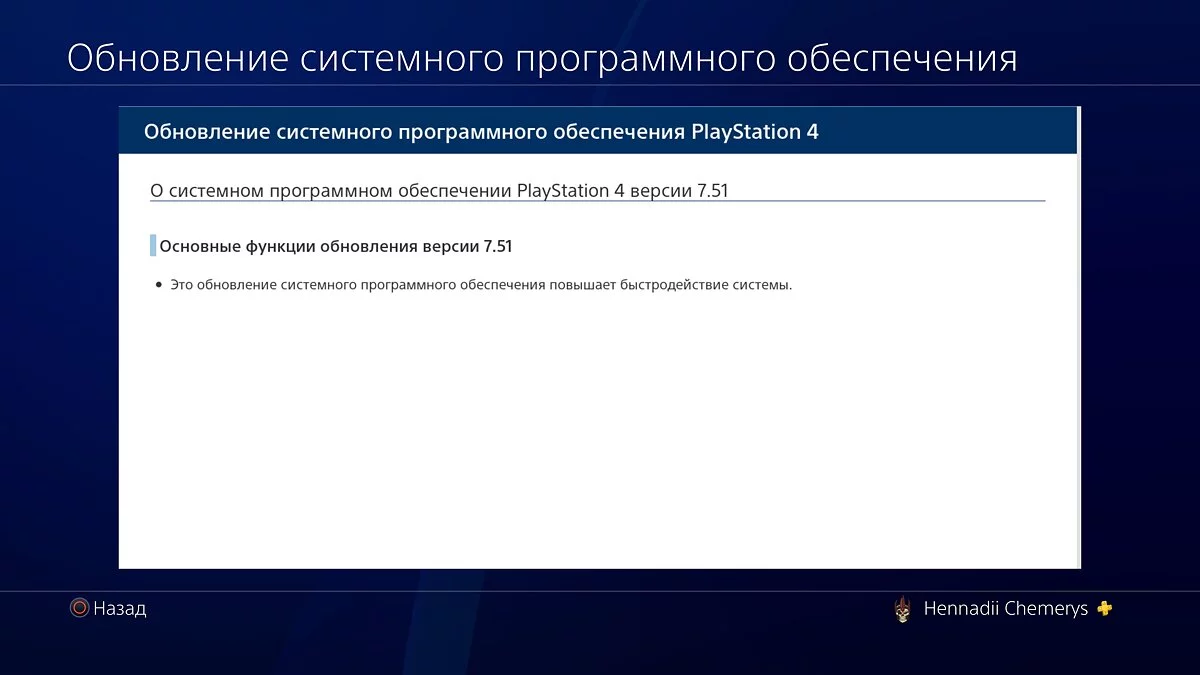Click the page title Обновление системного программного обеспечения
Screen dimensions: 1200x675
point(542,58)
